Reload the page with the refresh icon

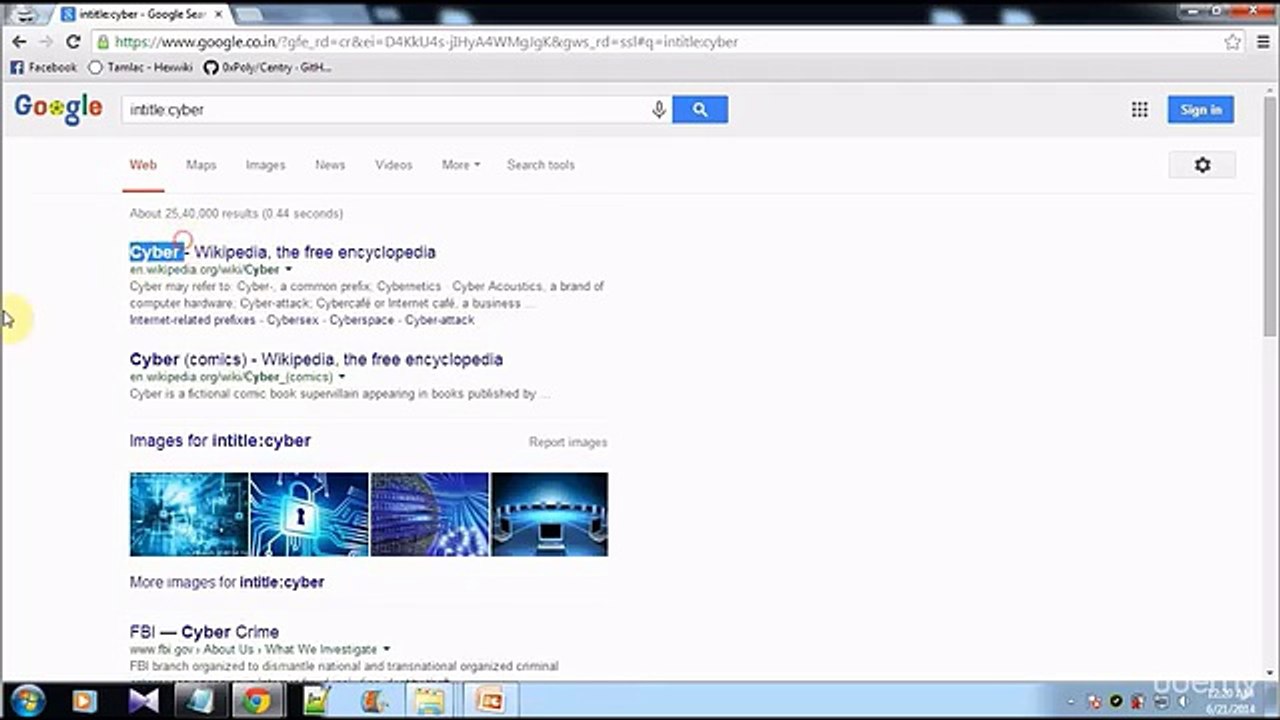72,42
